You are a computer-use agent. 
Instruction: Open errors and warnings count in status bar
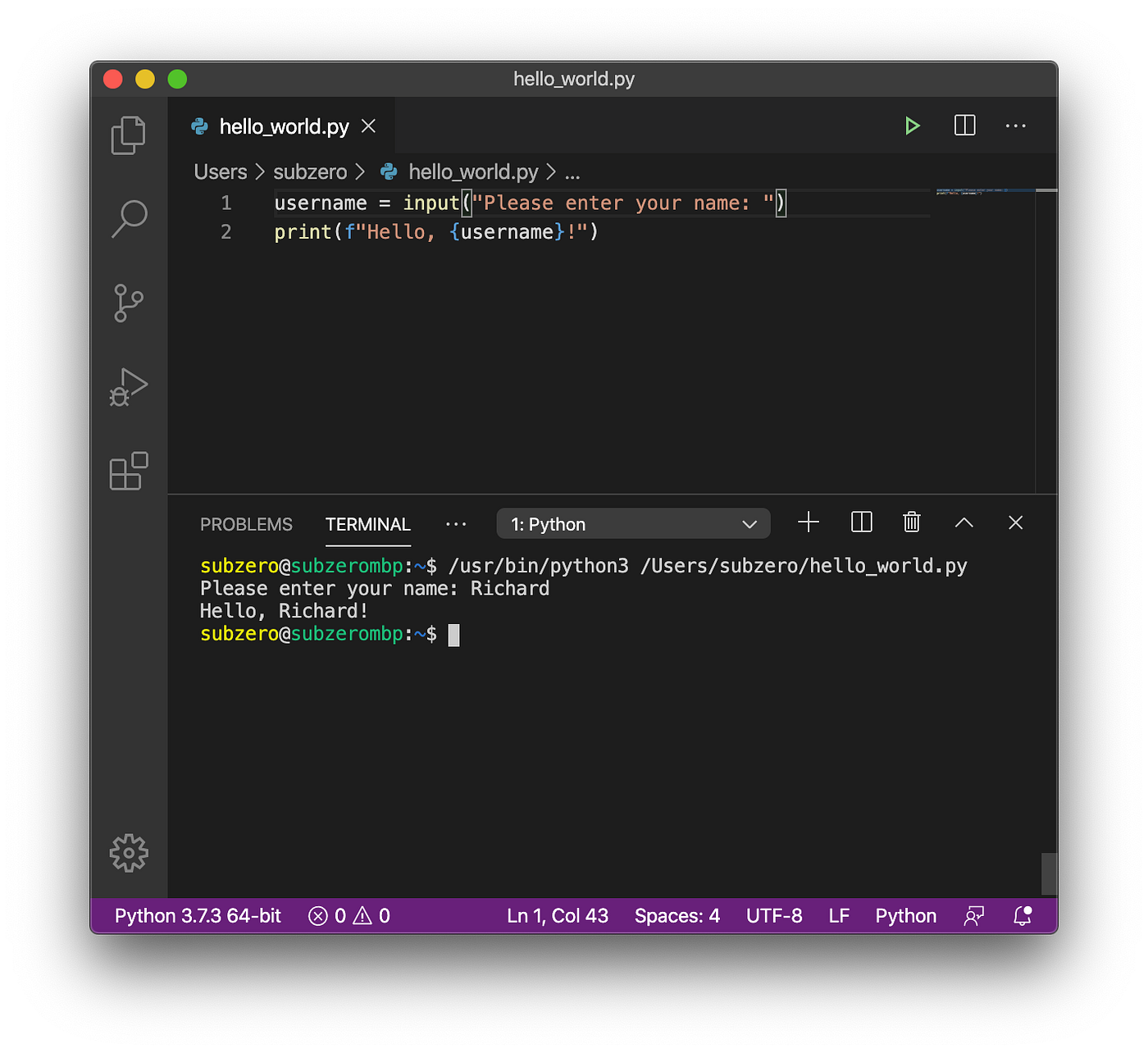pyautogui.click(x=349, y=916)
